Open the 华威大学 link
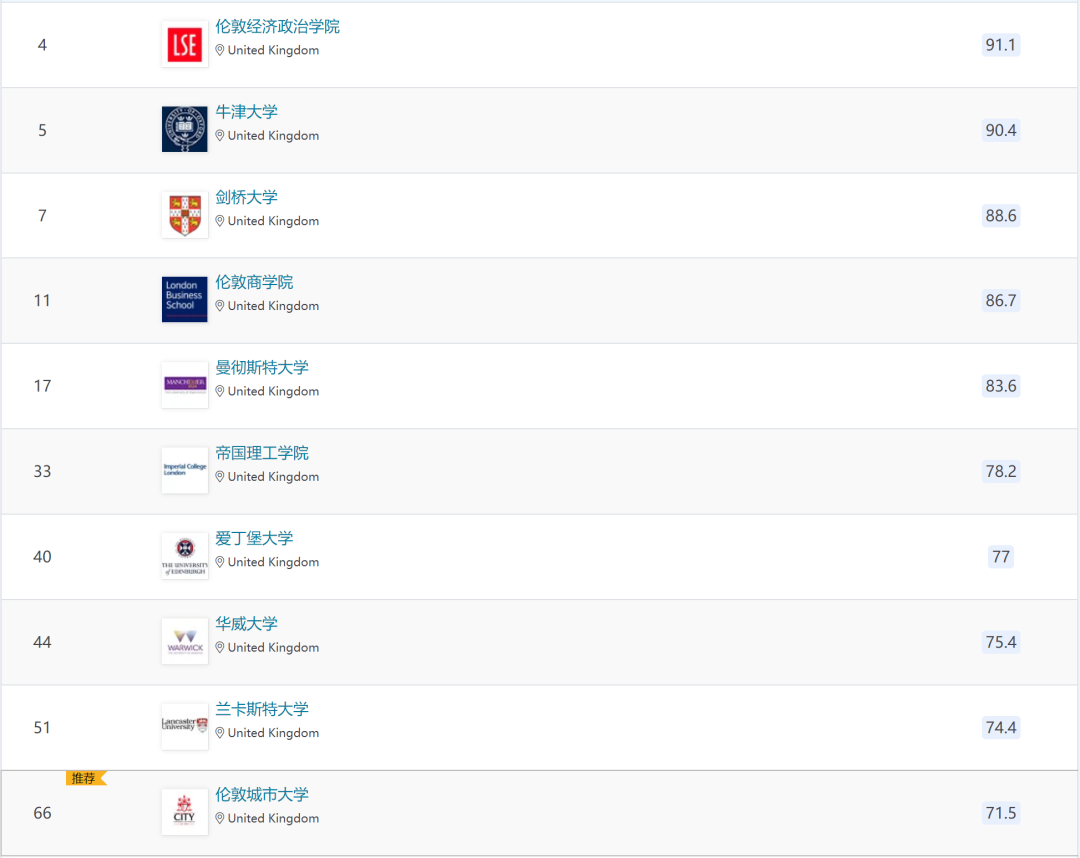Screen dimensions: 1080x858 247,623
